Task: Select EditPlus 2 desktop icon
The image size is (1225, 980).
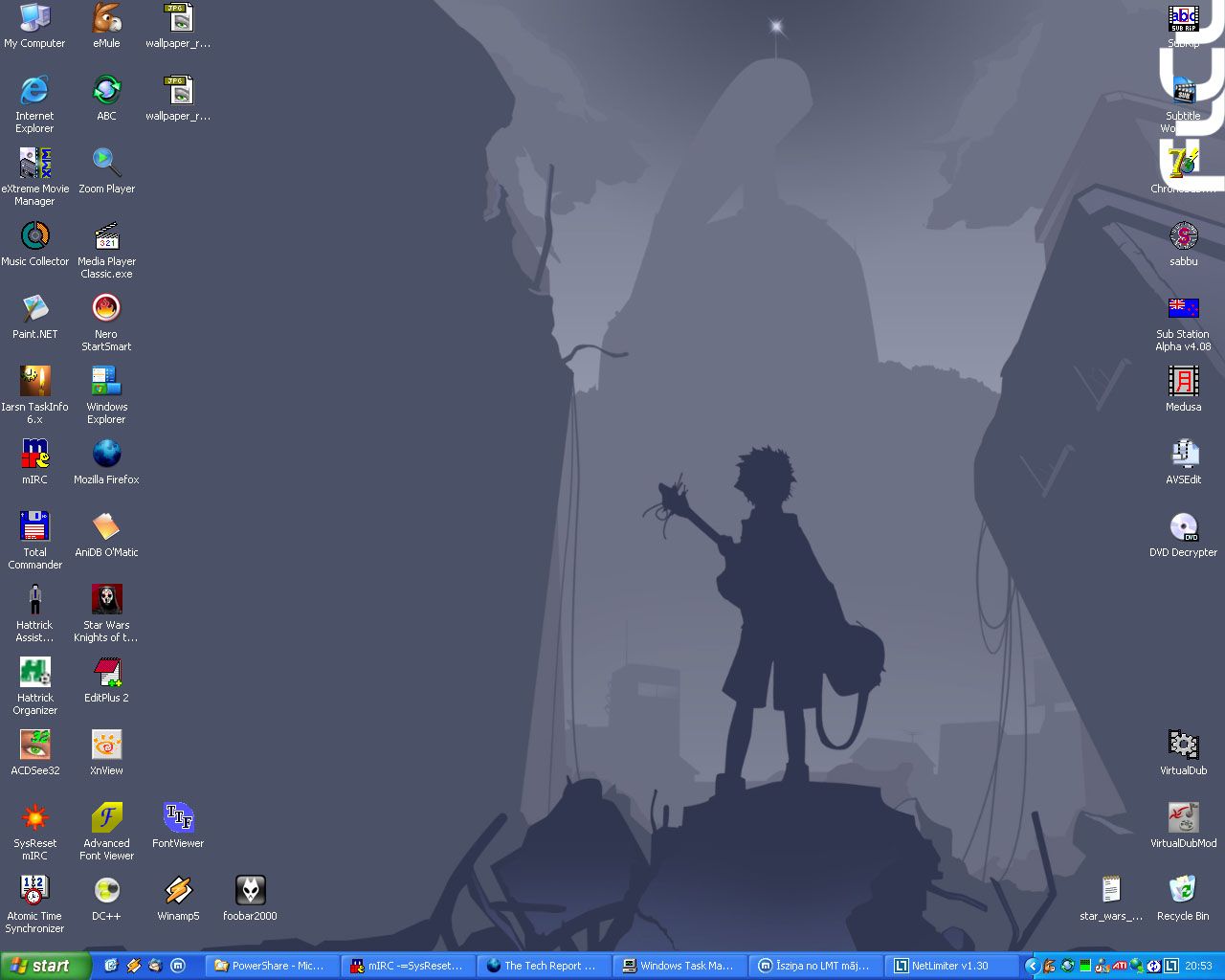Action: tap(106, 680)
